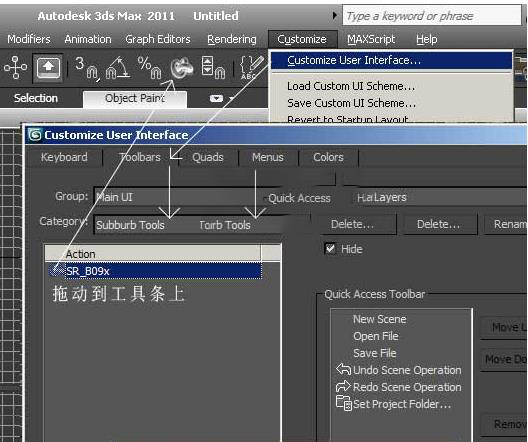528x442 pixels.
Task: Open the MAXScript menu
Action: [x=371, y=39]
